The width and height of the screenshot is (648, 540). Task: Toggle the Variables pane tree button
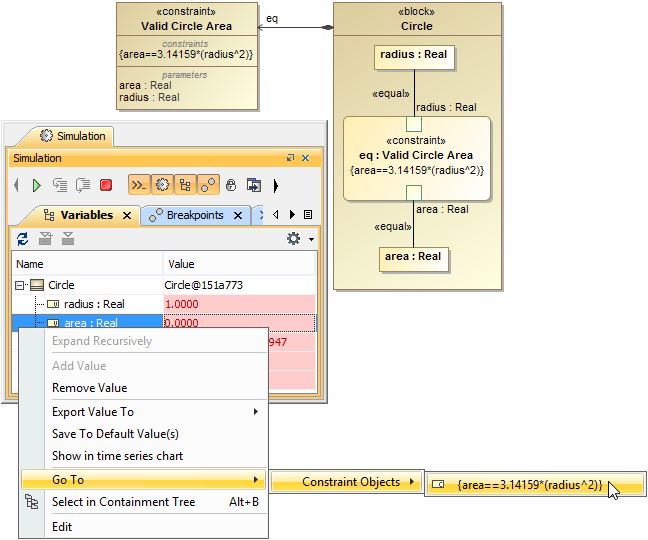[185, 185]
